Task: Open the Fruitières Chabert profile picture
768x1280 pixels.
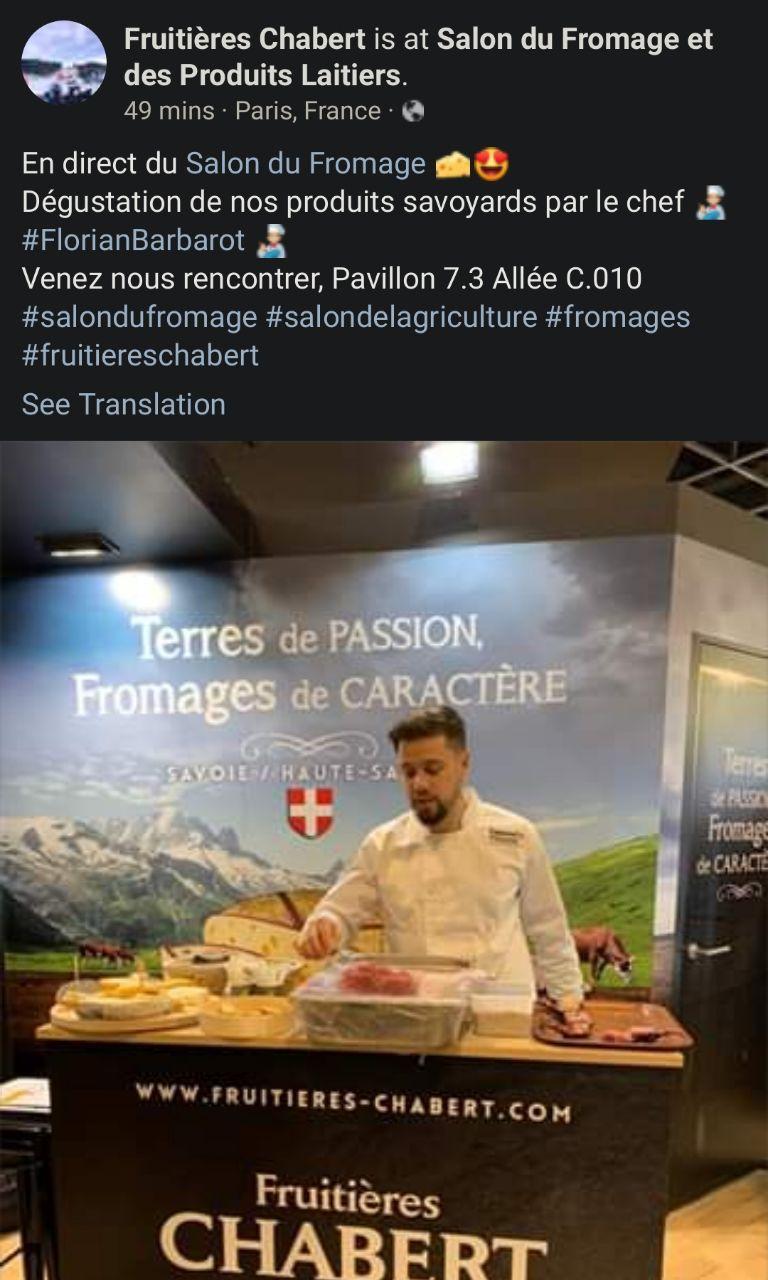Action: [64, 62]
